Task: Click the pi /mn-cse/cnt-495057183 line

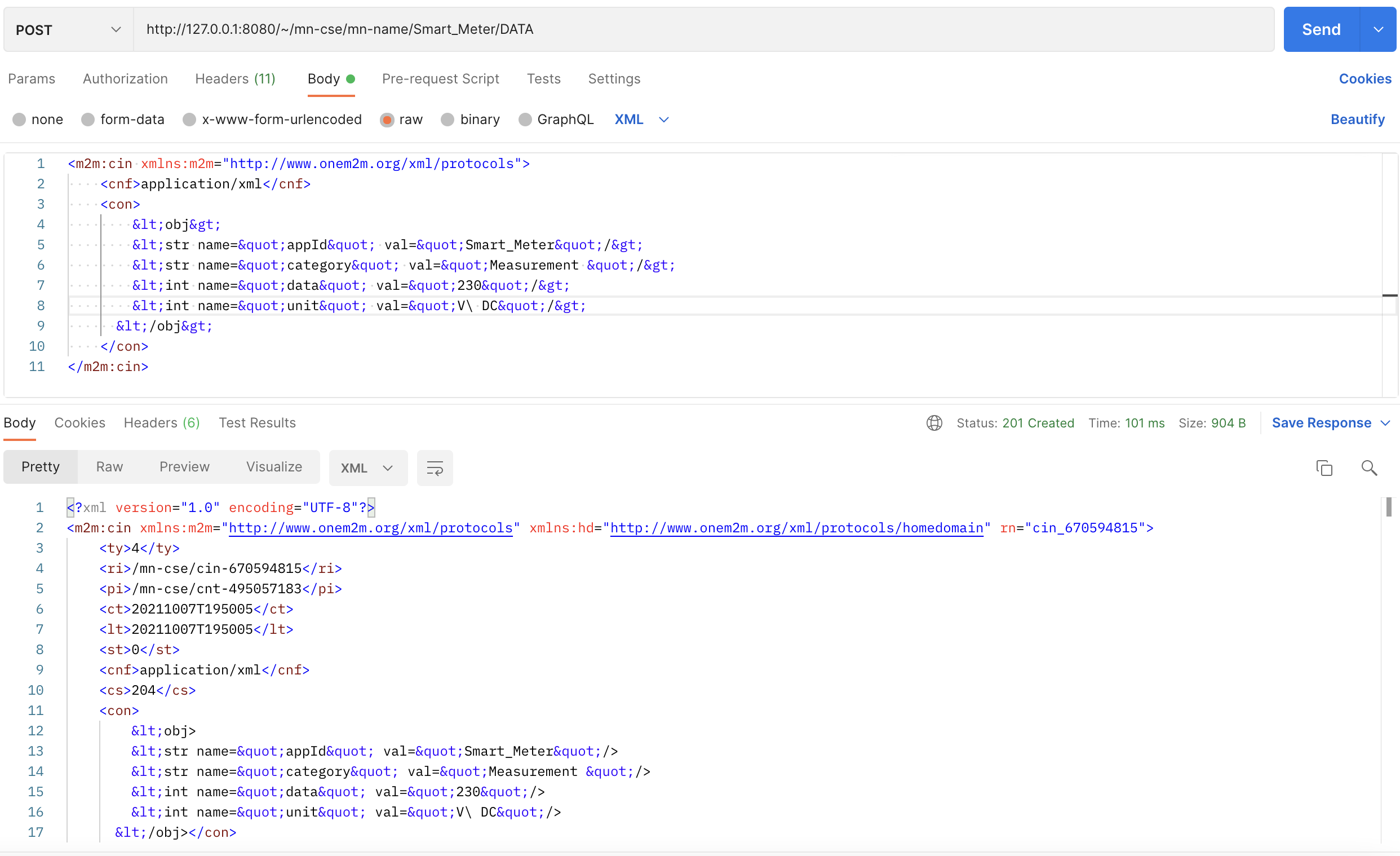Action: click(220, 589)
